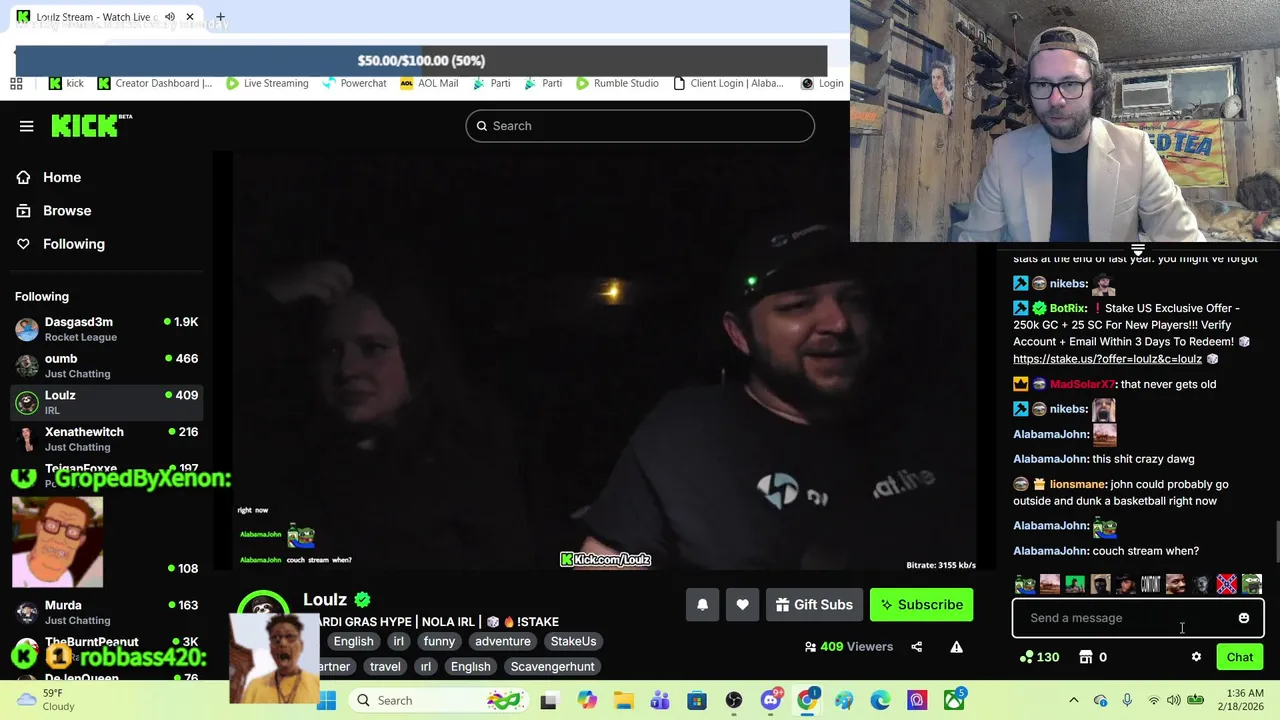This screenshot has height=720, width=1280.
Task: Open OBS Studio from the taskbar
Action: pos(734,701)
